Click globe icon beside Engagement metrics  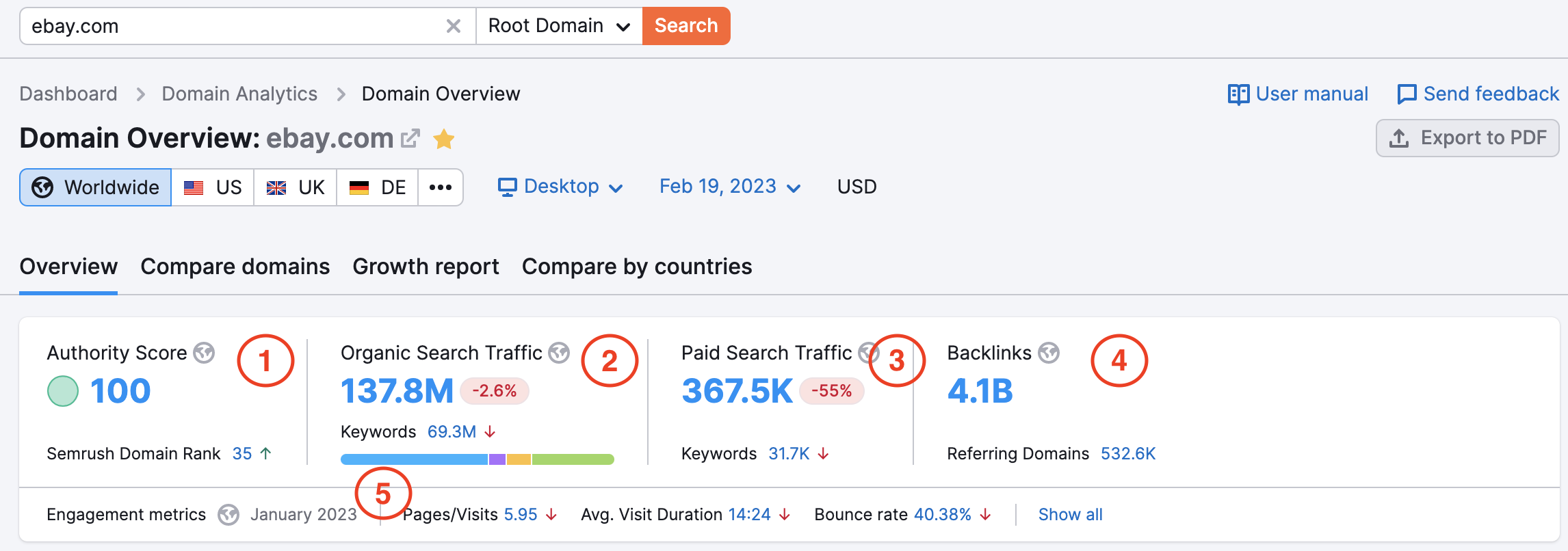(x=228, y=515)
